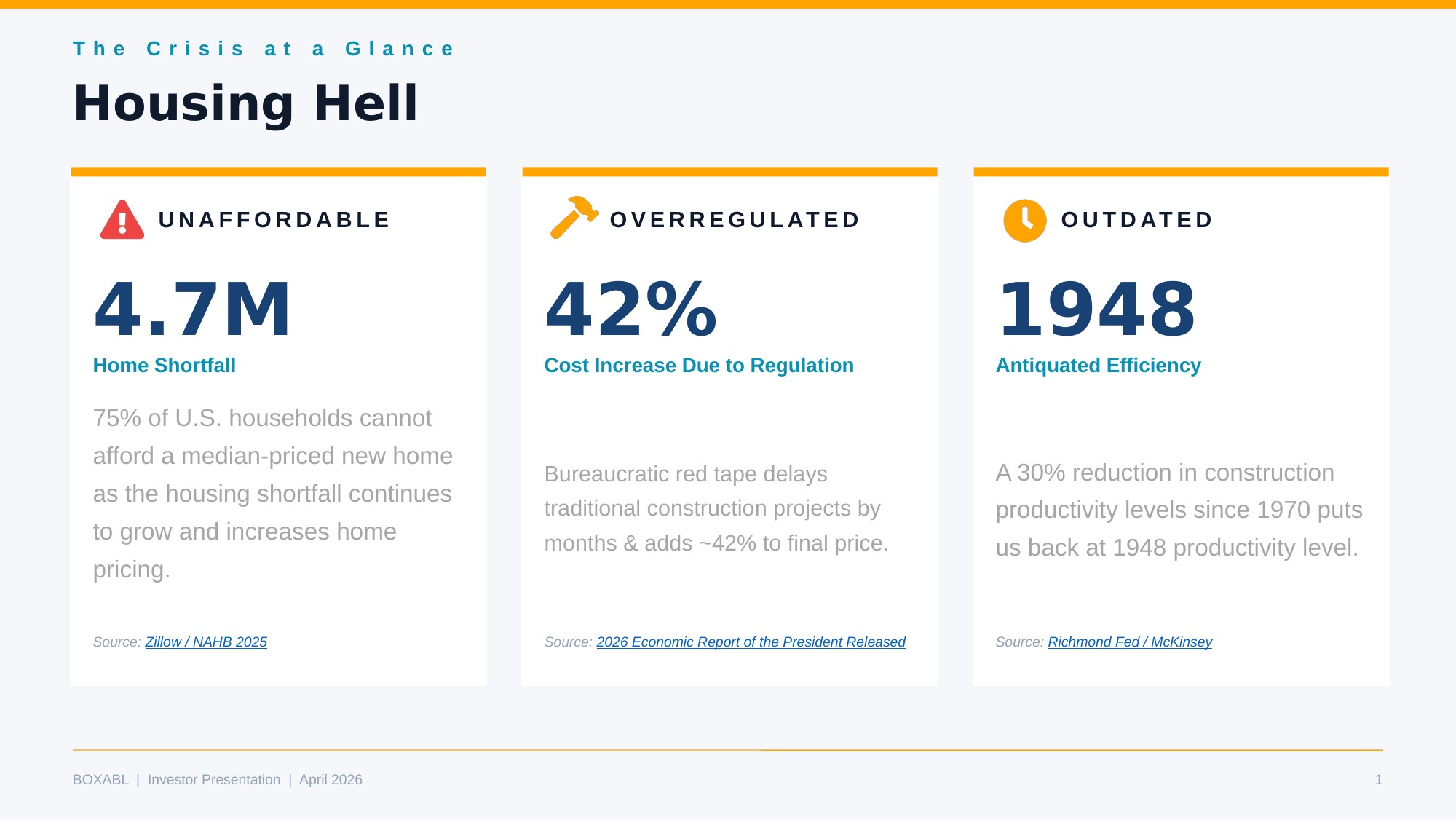Click the paragraph about bureaucratic red tape
Image resolution: width=1456 pixels, height=820 pixels.
point(716,508)
